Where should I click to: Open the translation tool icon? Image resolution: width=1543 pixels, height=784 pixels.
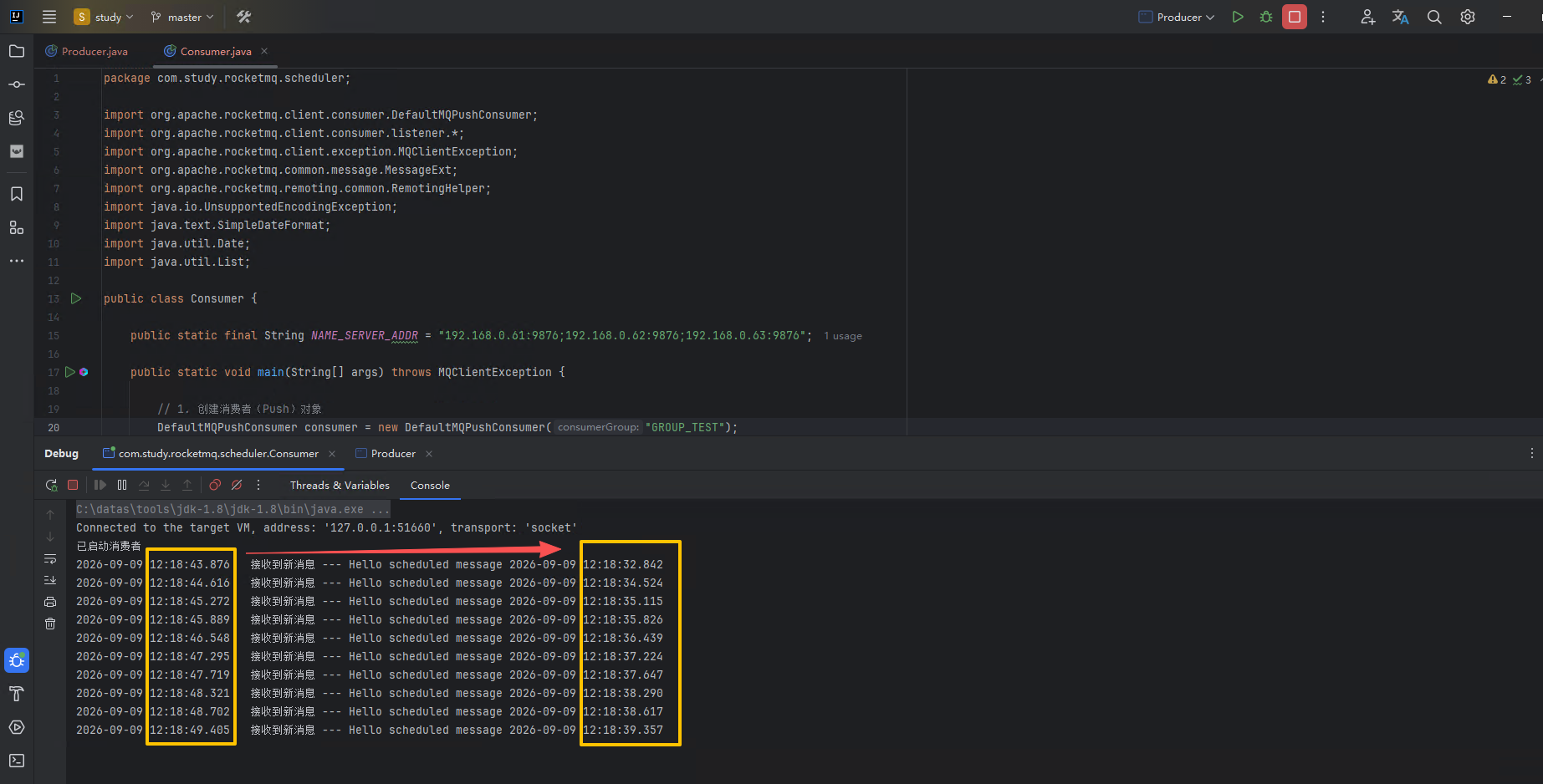click(1401, 17)
